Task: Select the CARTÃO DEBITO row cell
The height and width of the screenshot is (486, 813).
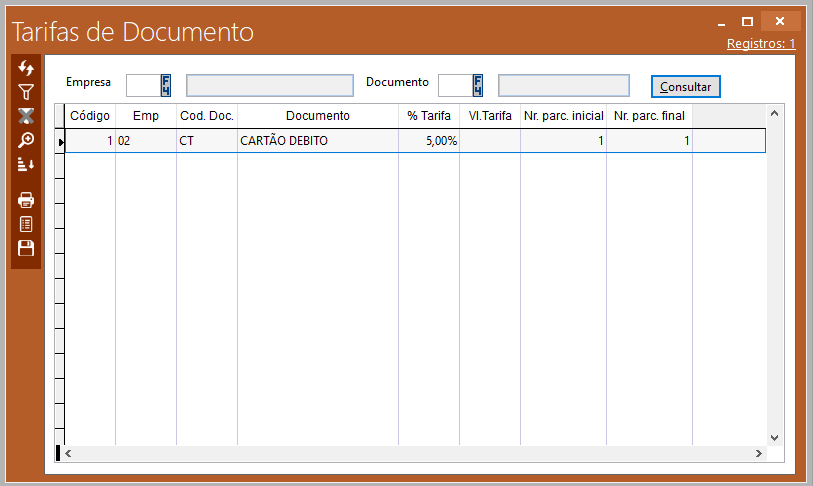Action: pos(317,141)
